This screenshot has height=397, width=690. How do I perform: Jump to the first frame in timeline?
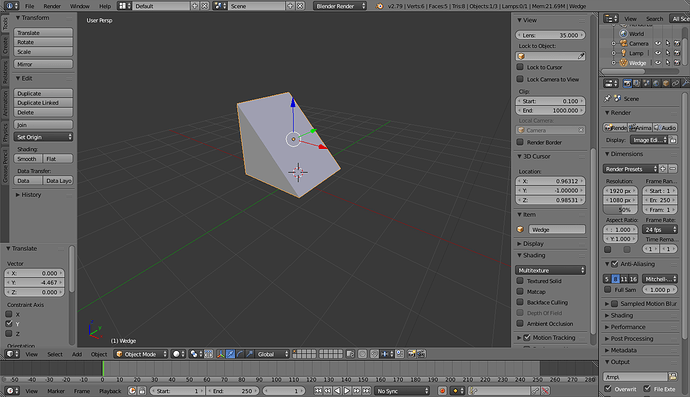[318, 391]
